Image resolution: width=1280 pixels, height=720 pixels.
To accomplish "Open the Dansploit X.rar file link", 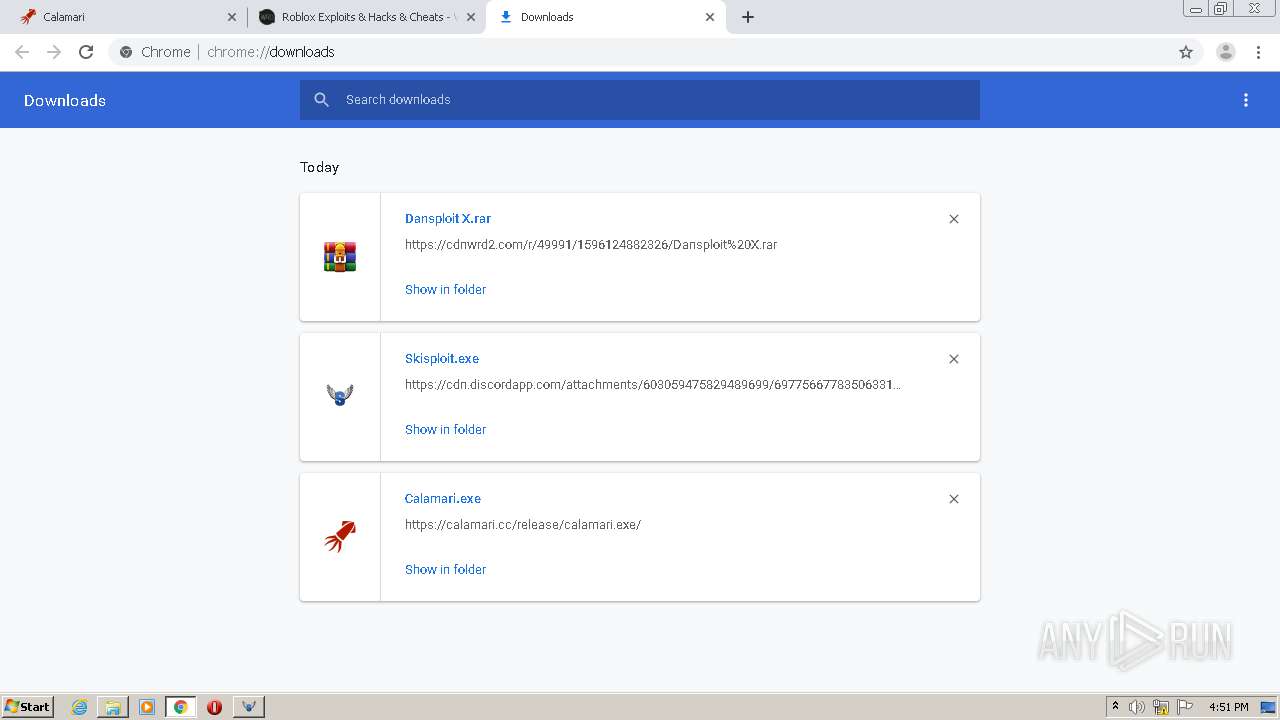I will pyautogui.click(x=448, y=218).
